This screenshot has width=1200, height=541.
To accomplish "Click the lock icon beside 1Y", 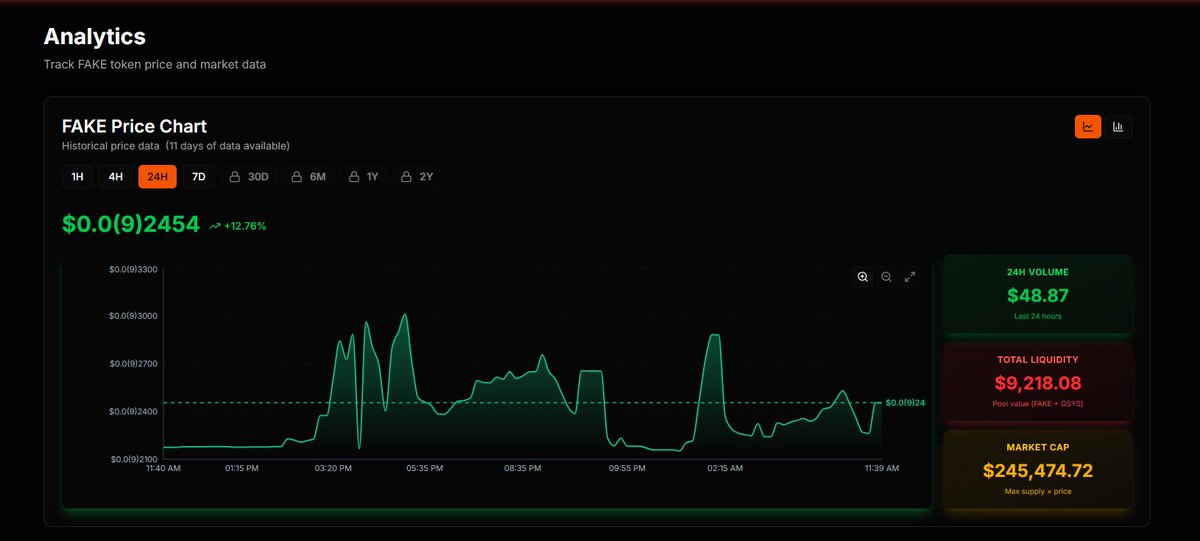I will (x=354, y=177).
